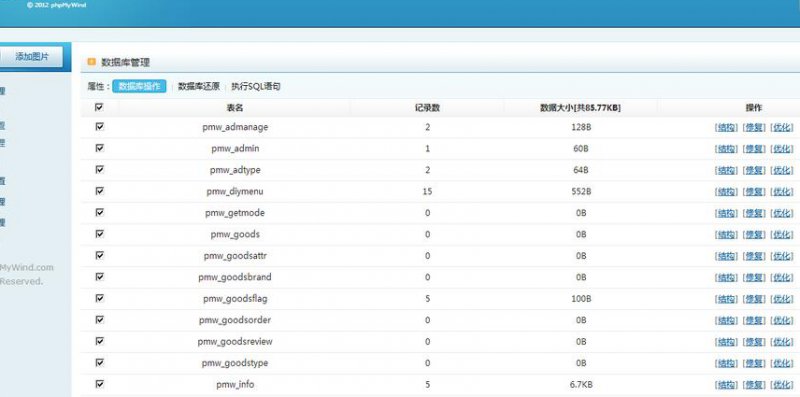
Task: Switch to the 数据库操作 tab
Action: [139, 86]
